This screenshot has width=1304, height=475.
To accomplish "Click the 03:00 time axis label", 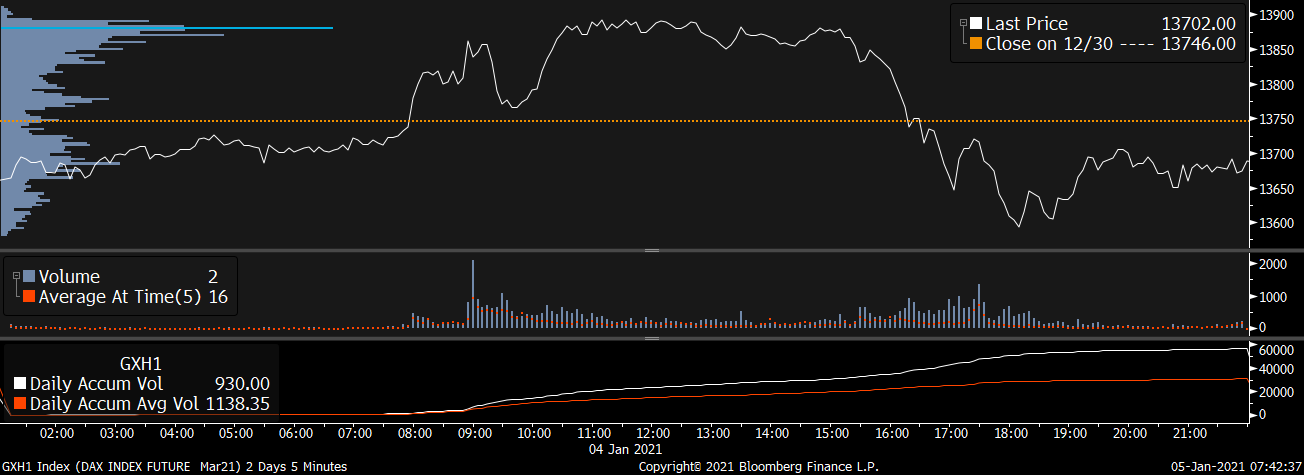I will (117, 433).
